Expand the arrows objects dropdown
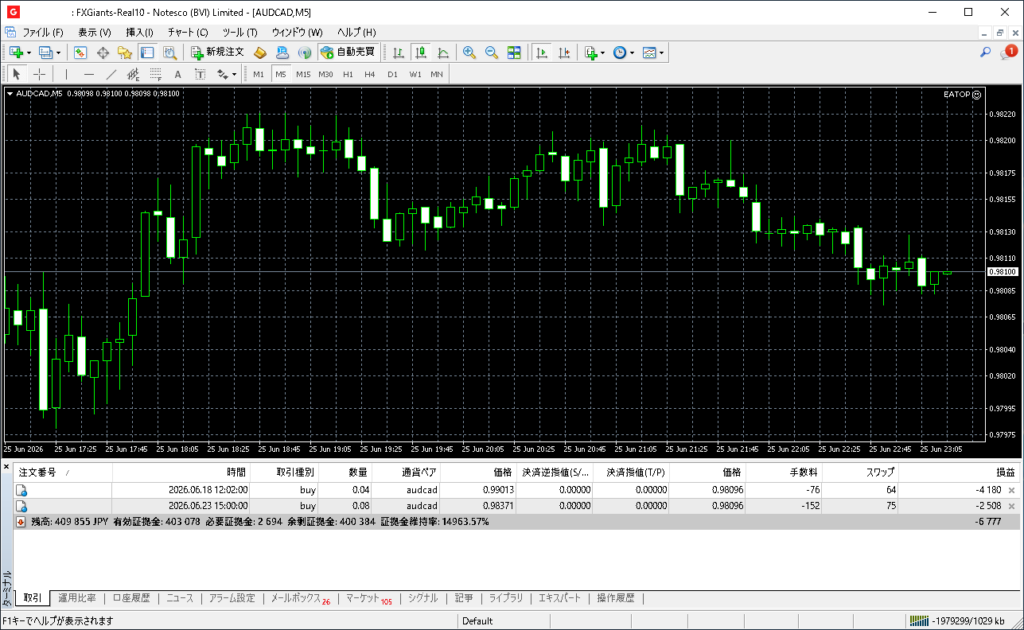The image size is (1024, 630). pyautogui.click(x=234, y=74)
